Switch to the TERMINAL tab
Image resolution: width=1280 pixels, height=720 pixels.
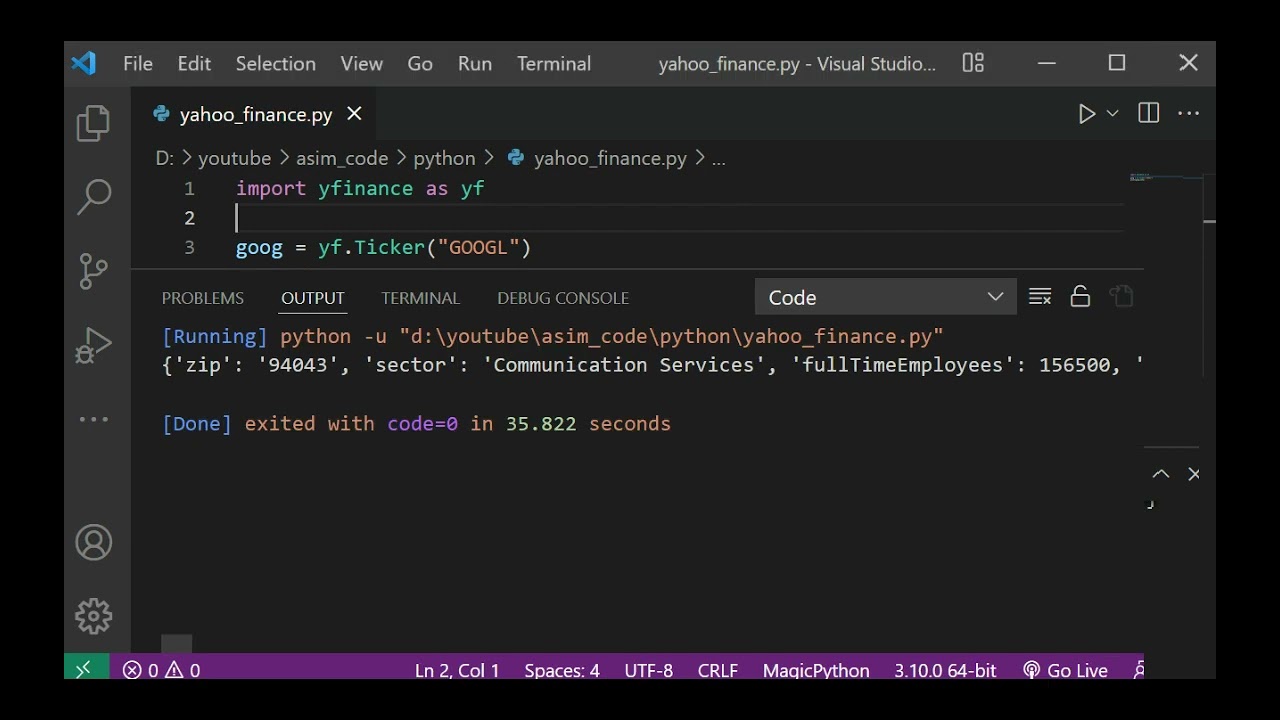420,298
